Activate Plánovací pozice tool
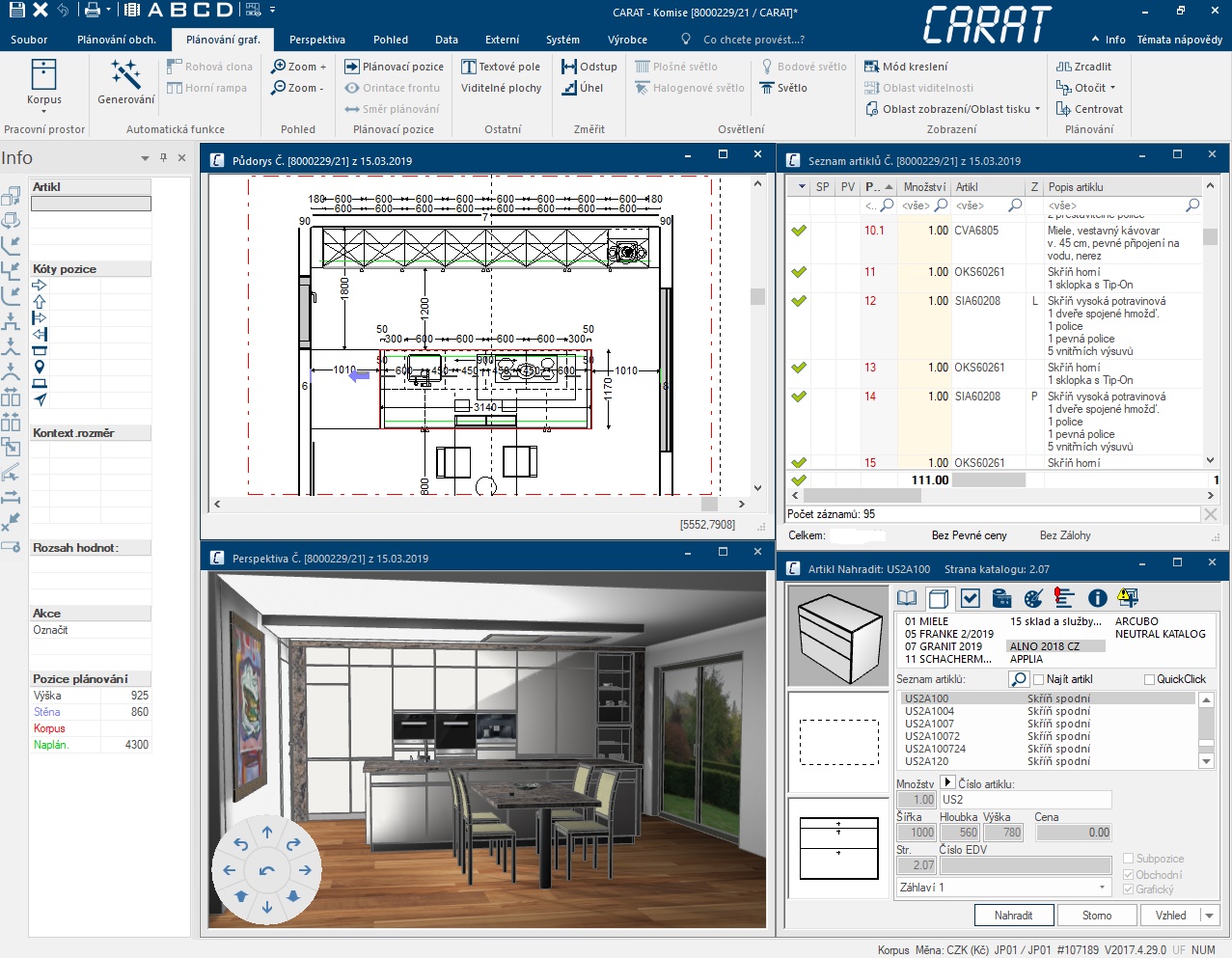1232x958 pixels. (395, 67)
